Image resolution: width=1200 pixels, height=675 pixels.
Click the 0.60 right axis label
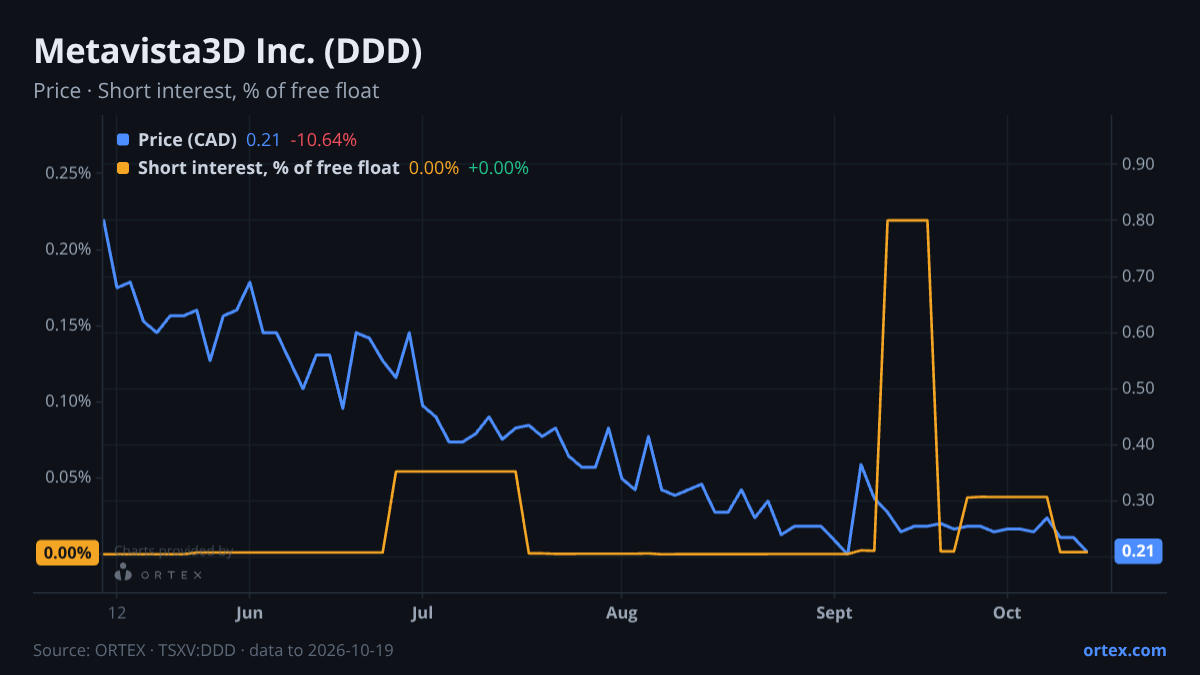(1138, 332)
